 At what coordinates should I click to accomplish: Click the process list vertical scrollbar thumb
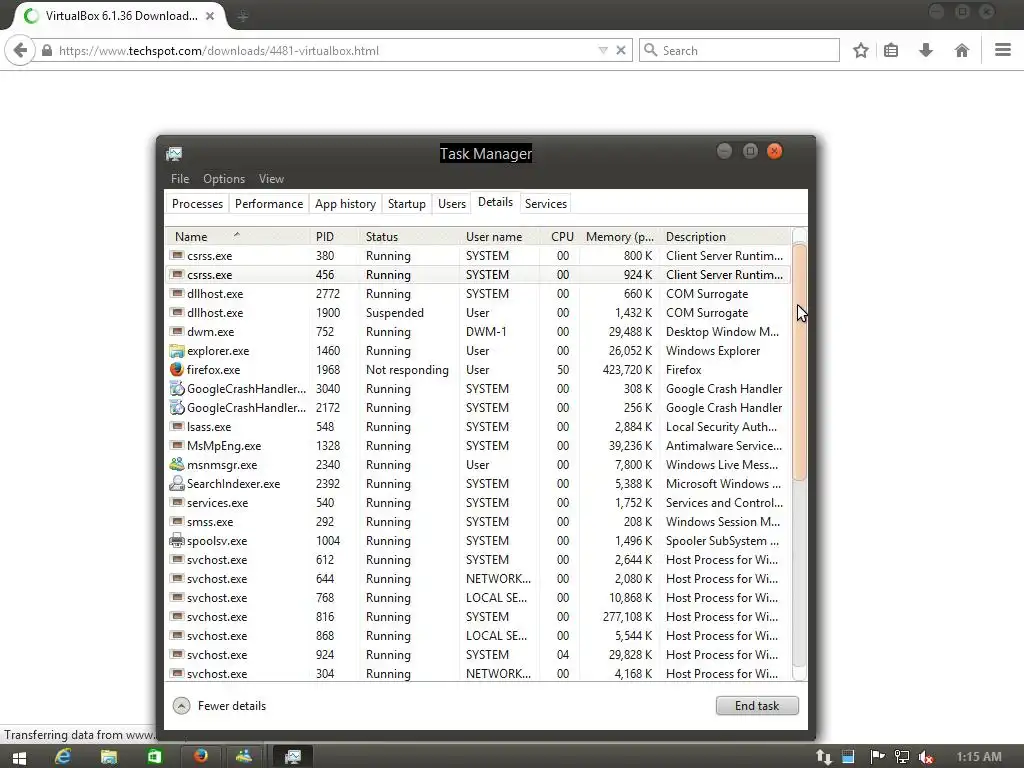[799, 361]
